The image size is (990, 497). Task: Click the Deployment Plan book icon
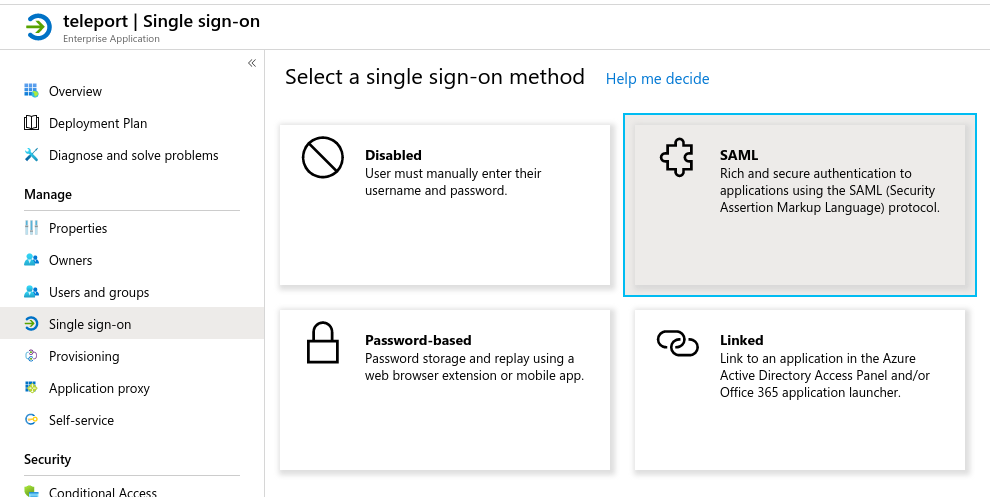(31, 123)
